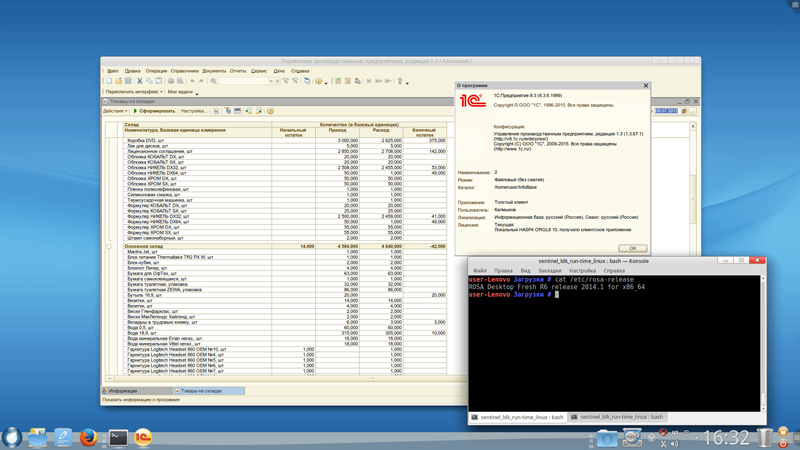This screenshot has height=450, width=800.
Task: Click the M+ memory button
Action: click(x=379, y=81)
